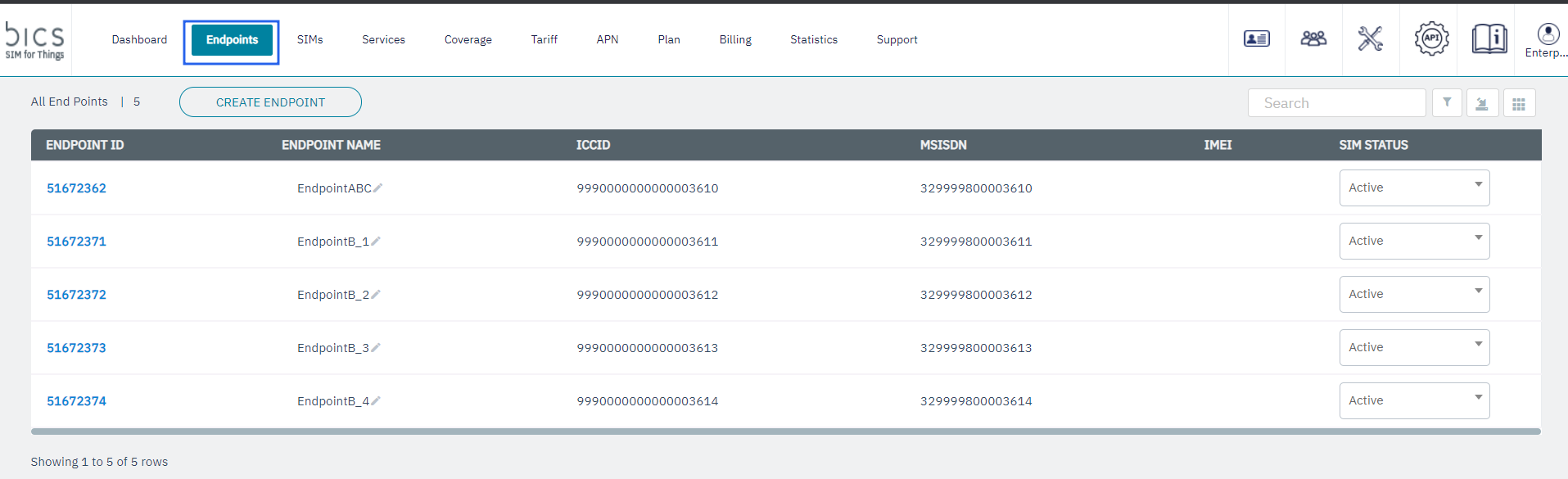Switch to the SIMs tab
This screenshot has height=479, width=1568.
[310, 39]
